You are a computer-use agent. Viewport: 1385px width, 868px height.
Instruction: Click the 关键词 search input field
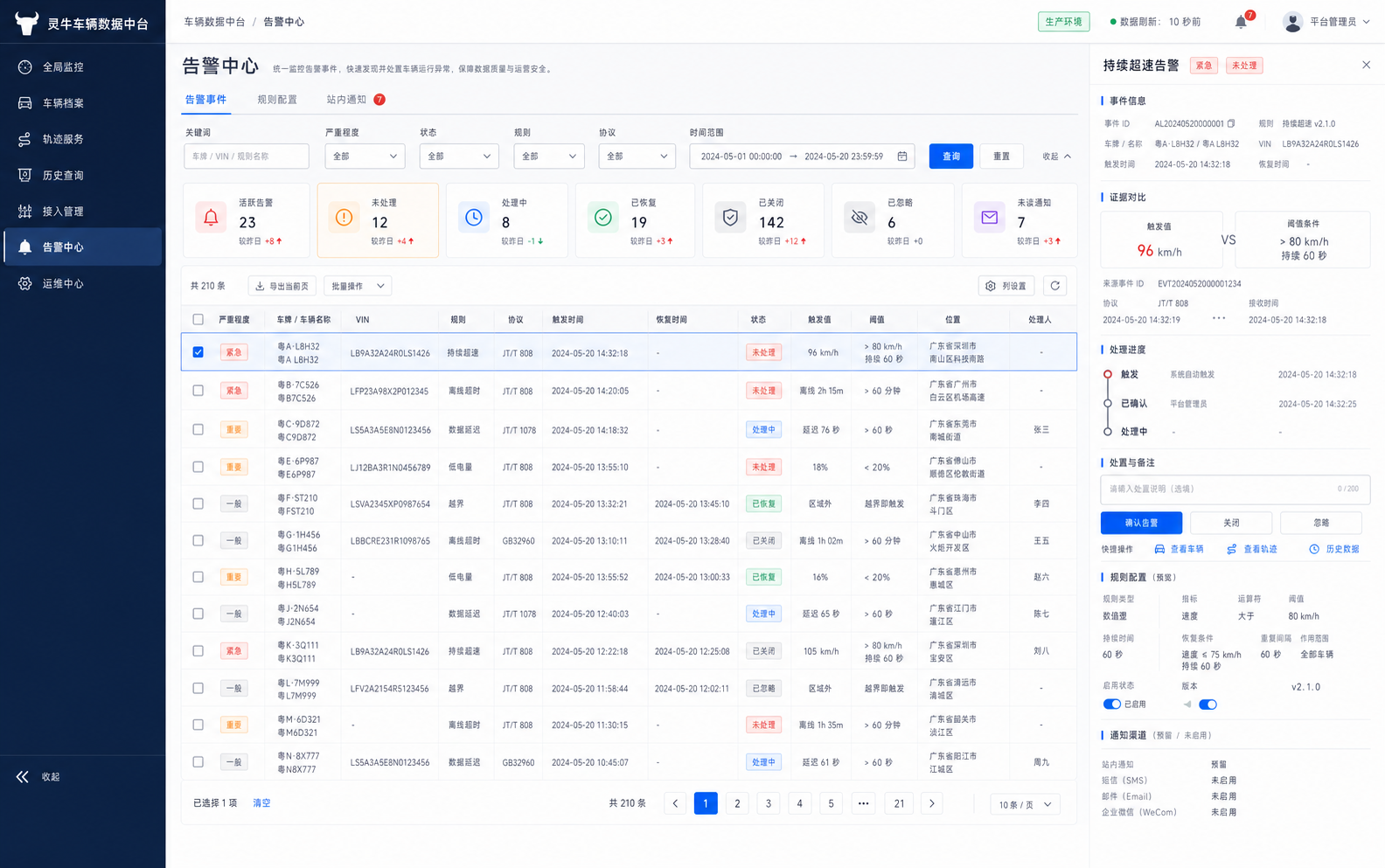tap(247, 156)
